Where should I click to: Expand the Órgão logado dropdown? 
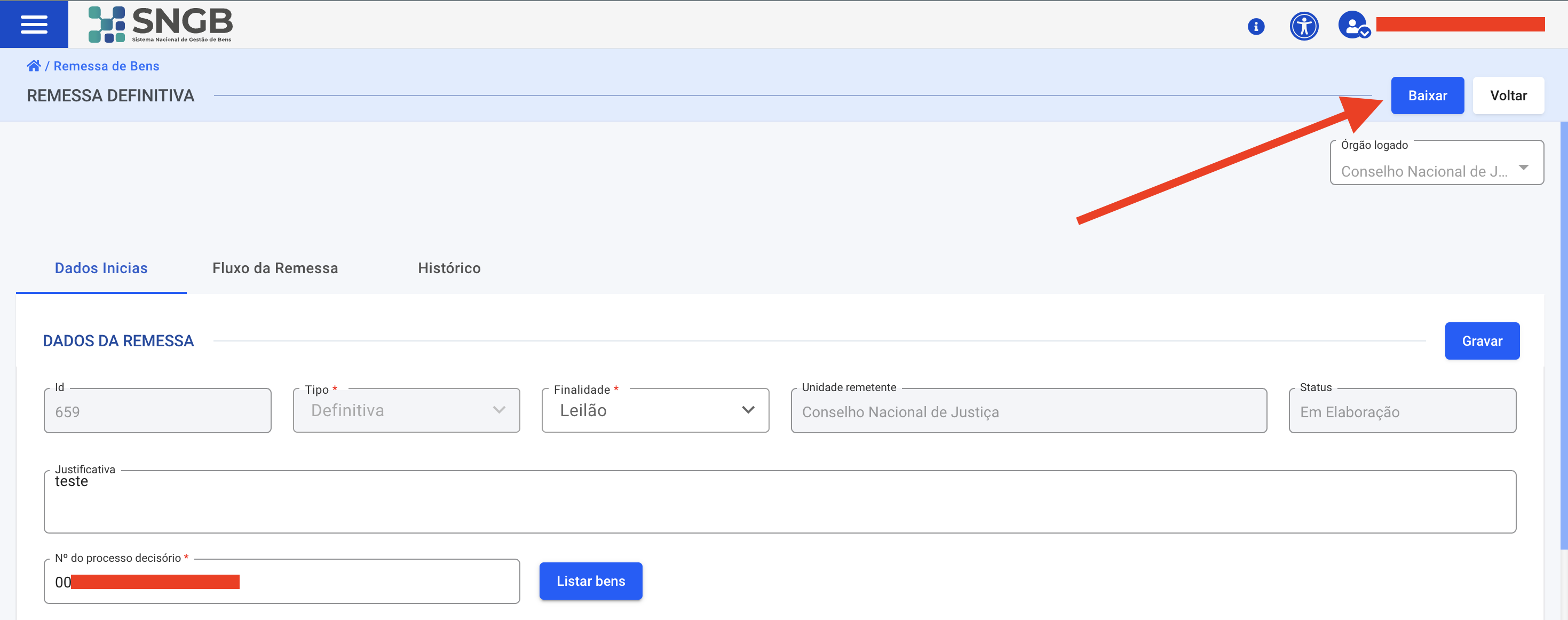(1437, 163)
